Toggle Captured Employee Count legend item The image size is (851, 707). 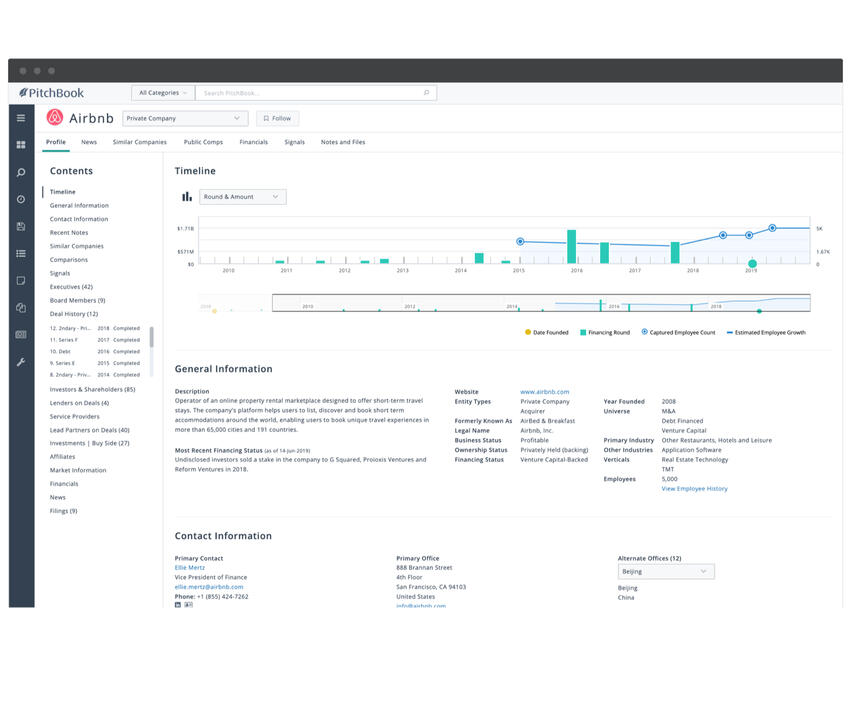(678, 332)
